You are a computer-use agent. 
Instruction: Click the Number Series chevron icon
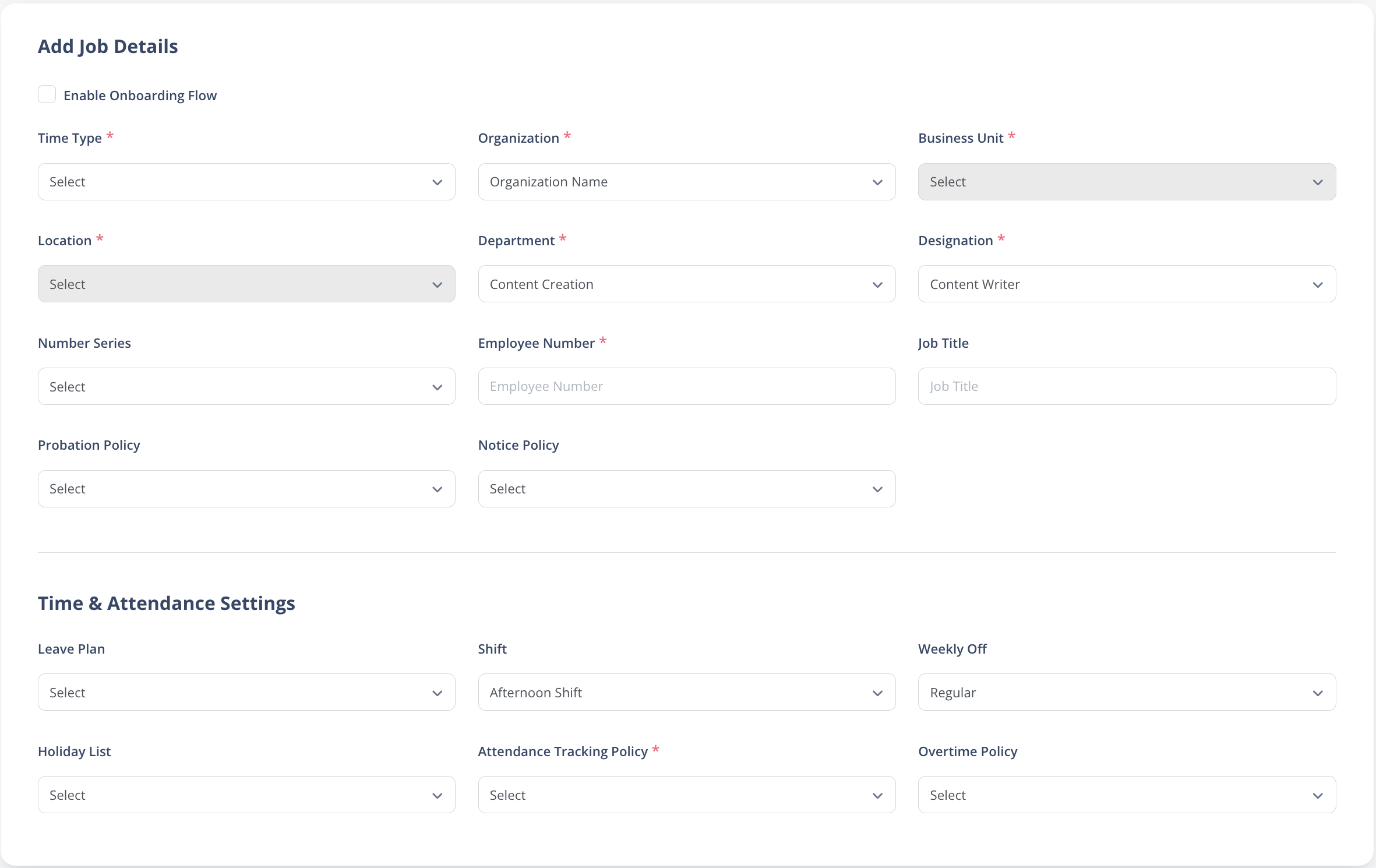point(438,387)
